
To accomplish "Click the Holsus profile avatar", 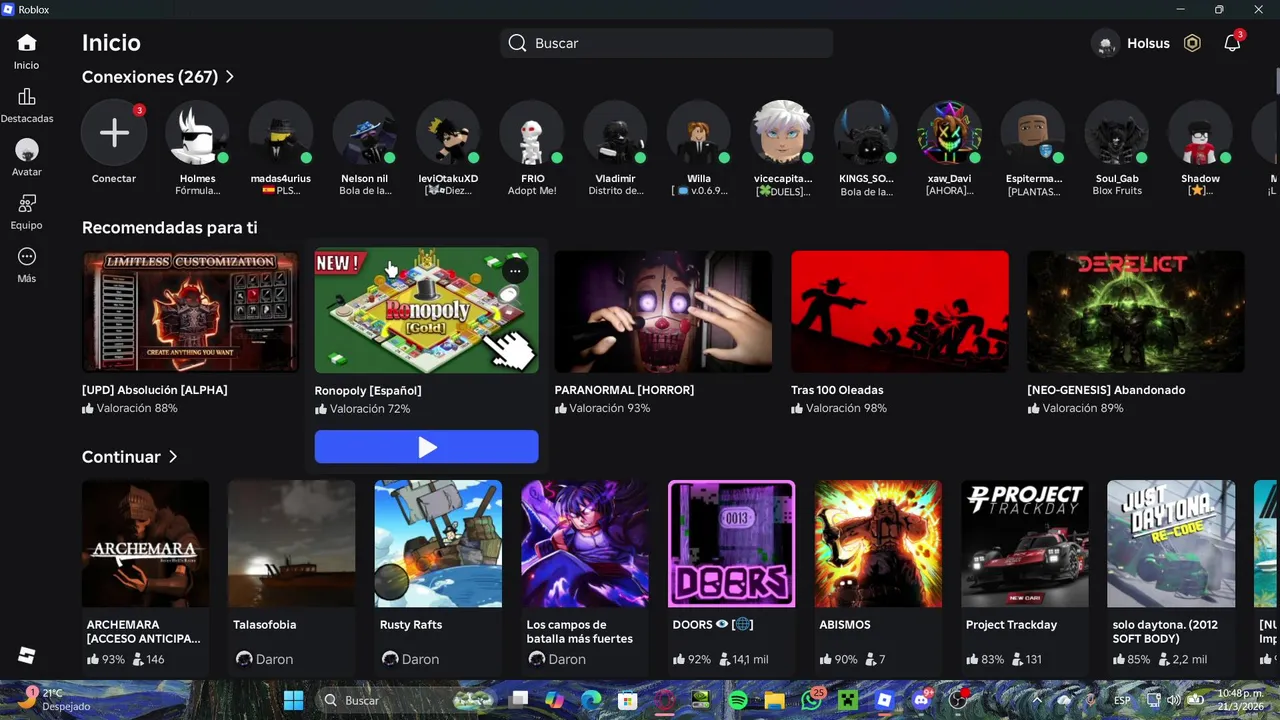I will tap(1105, 43).
